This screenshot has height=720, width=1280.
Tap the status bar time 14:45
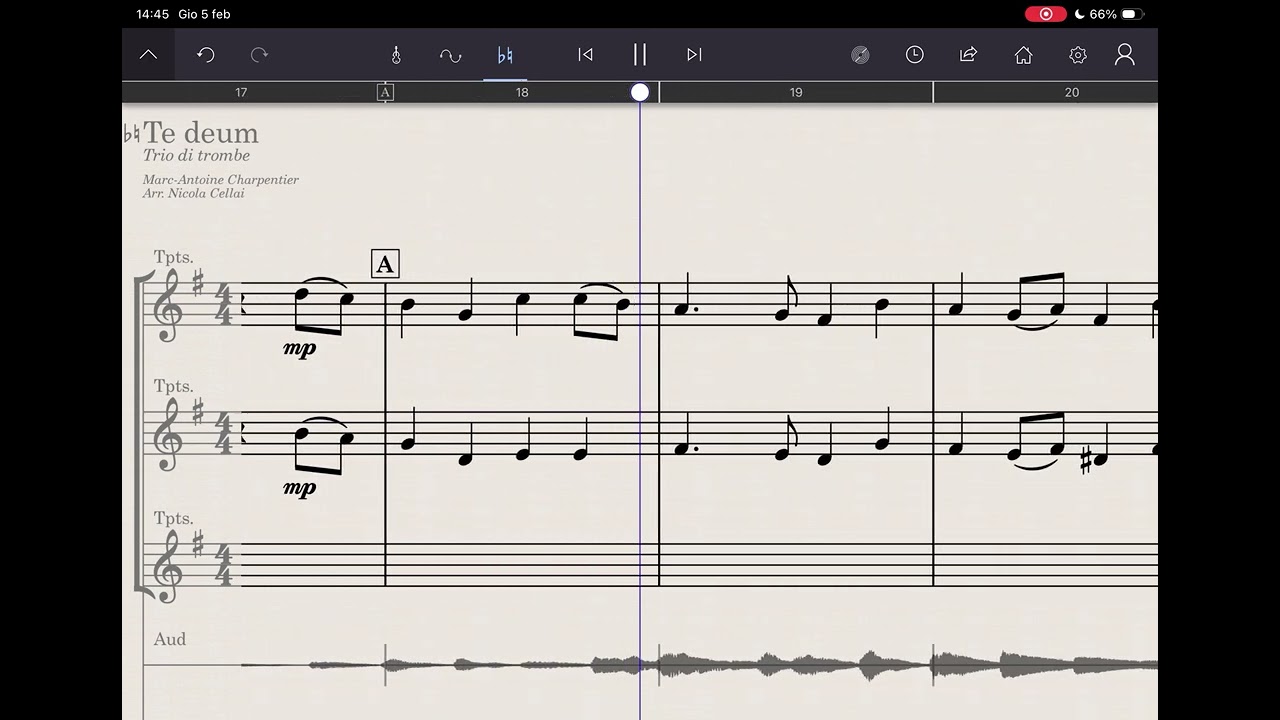tap(153, 14)
